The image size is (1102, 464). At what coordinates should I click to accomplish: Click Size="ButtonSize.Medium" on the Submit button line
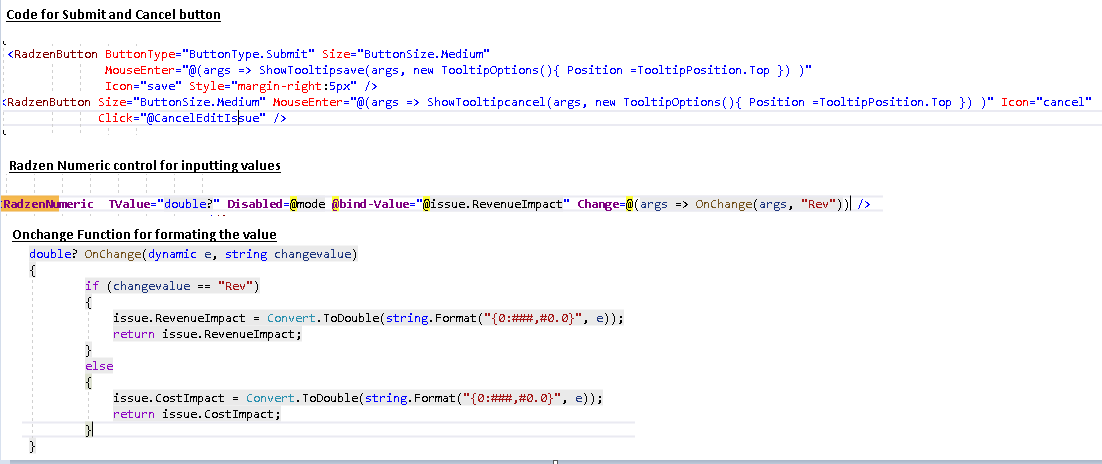[406, 54]
